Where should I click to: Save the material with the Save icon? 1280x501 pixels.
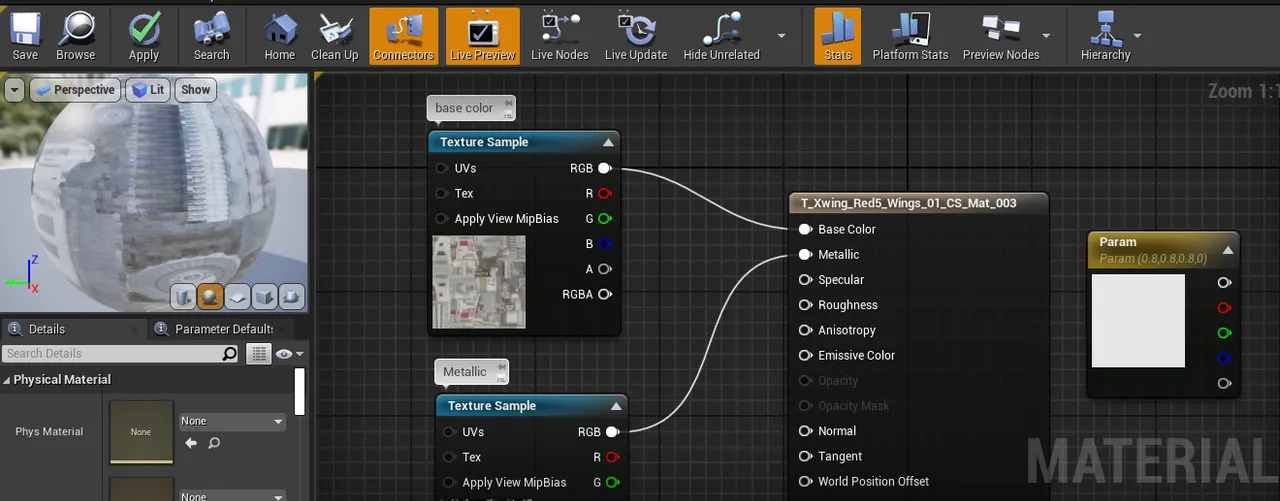25,36
